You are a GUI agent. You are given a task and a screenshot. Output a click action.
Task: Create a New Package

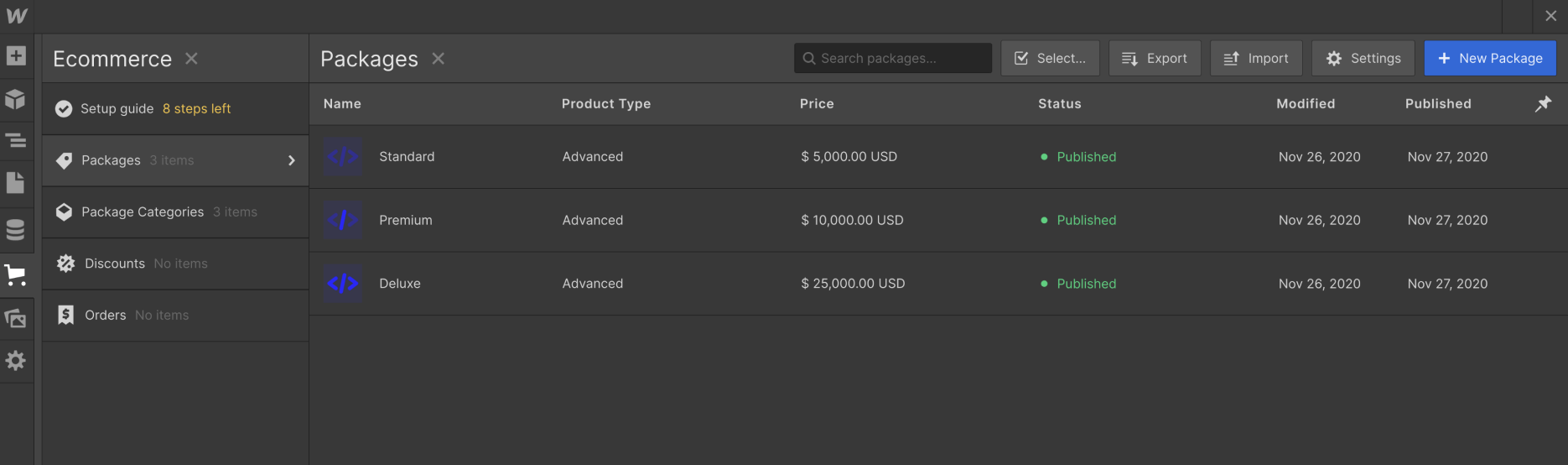(1490, 59)
